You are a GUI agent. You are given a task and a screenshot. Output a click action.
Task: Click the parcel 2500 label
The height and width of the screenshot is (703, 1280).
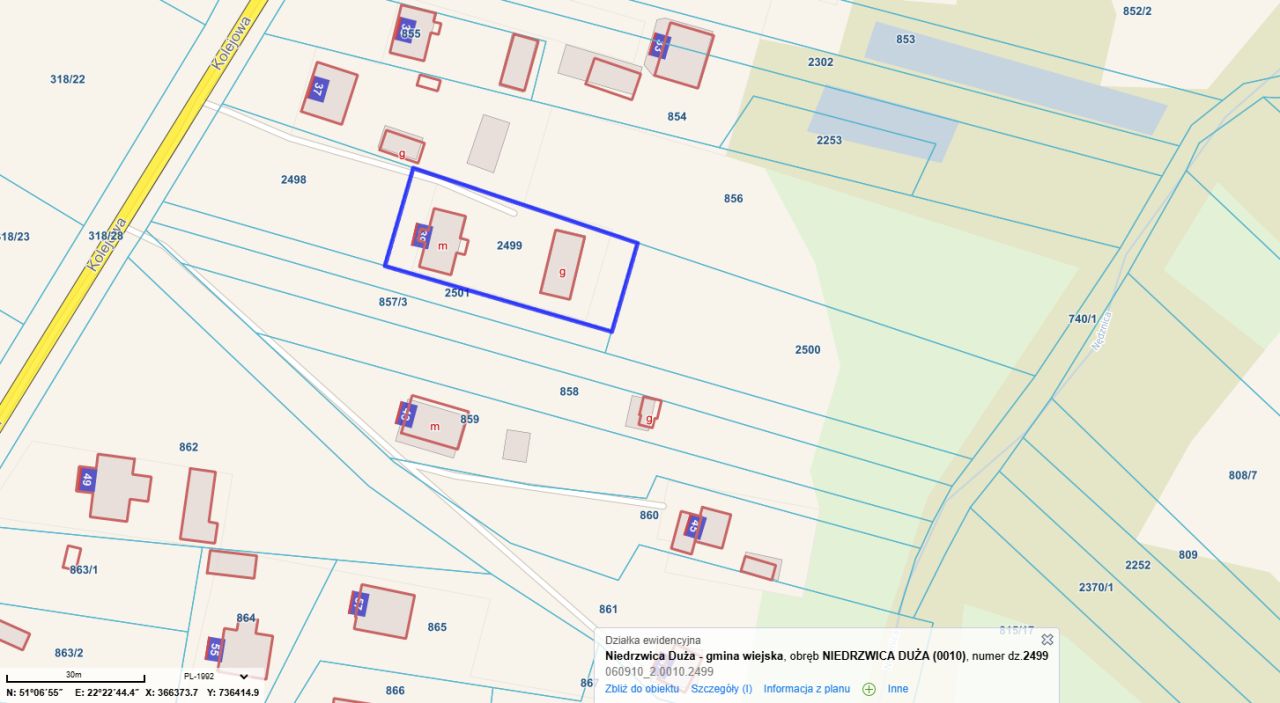tap(807, 350)
